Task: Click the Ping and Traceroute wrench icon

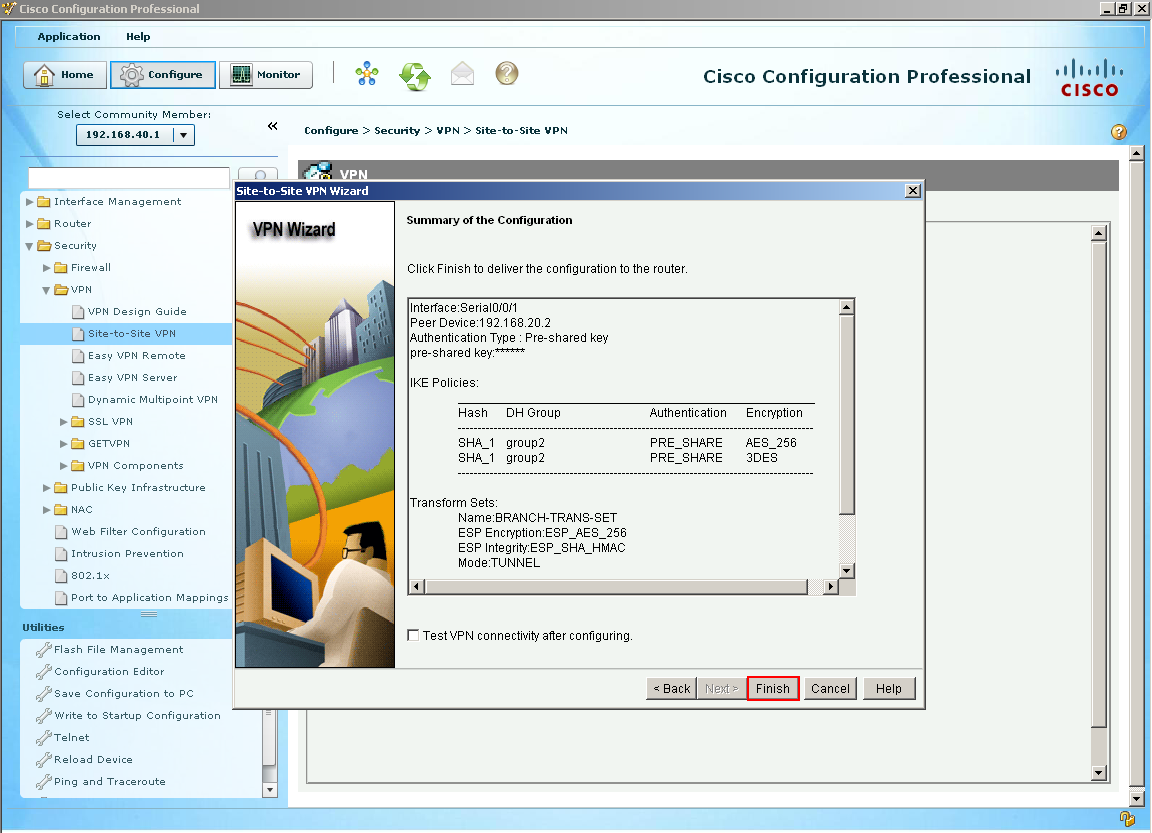Action: point(44,782)
